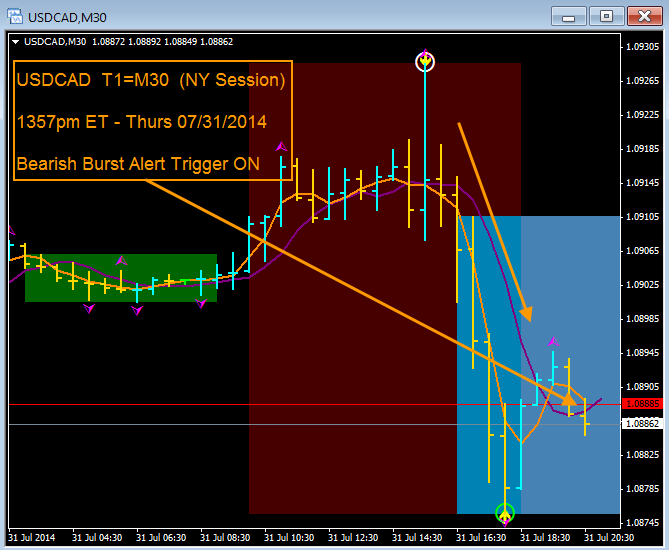Select the yellow arrow in the white circle at the top

tap(425, 62)
